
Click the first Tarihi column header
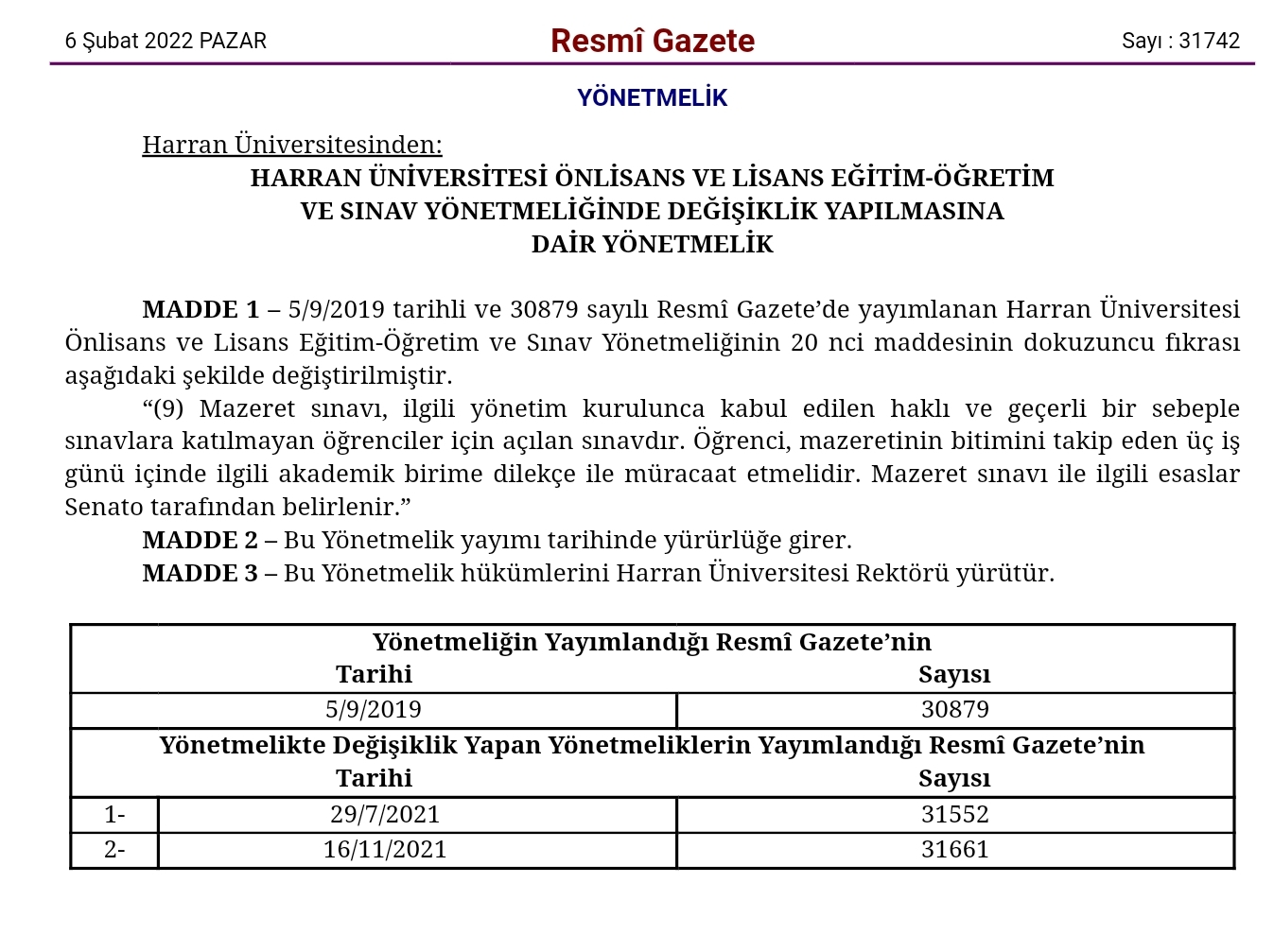coord(375,674)
